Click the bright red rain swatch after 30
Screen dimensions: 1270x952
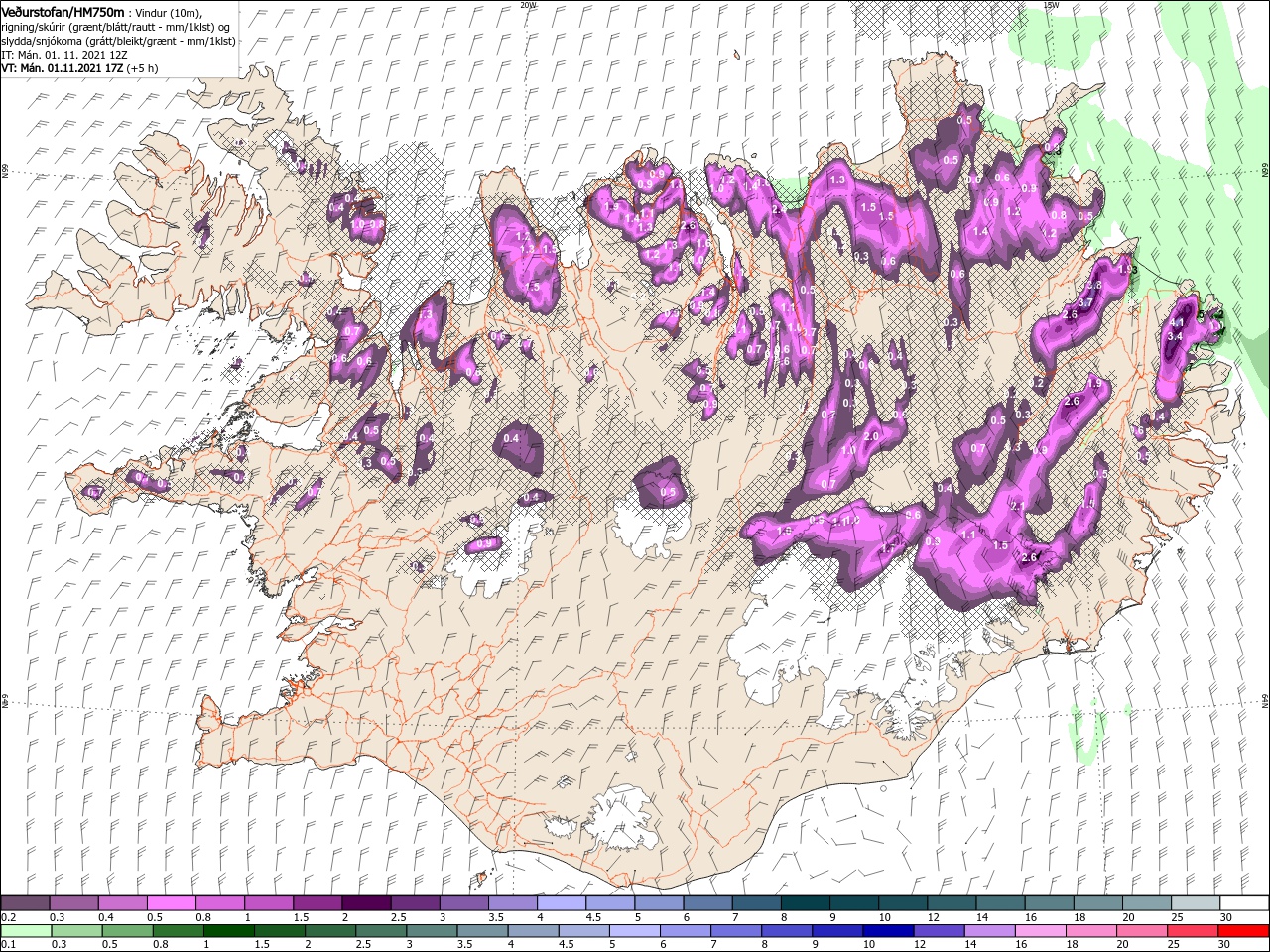pos(1243,931)
